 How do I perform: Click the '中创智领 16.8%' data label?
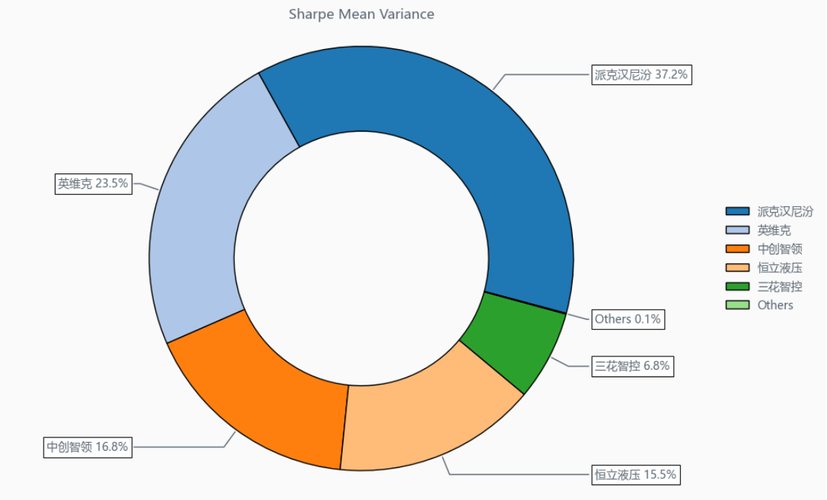click(88, 447)
